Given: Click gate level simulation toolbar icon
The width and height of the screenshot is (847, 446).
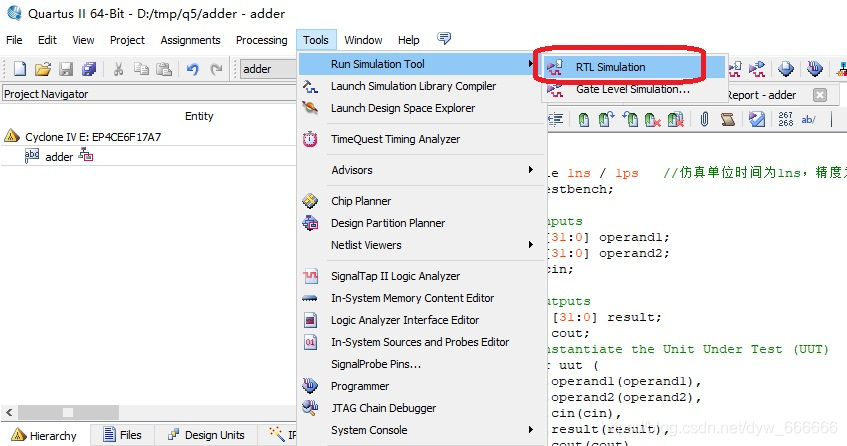Looking at the screenshot, I should click(757, 69).
